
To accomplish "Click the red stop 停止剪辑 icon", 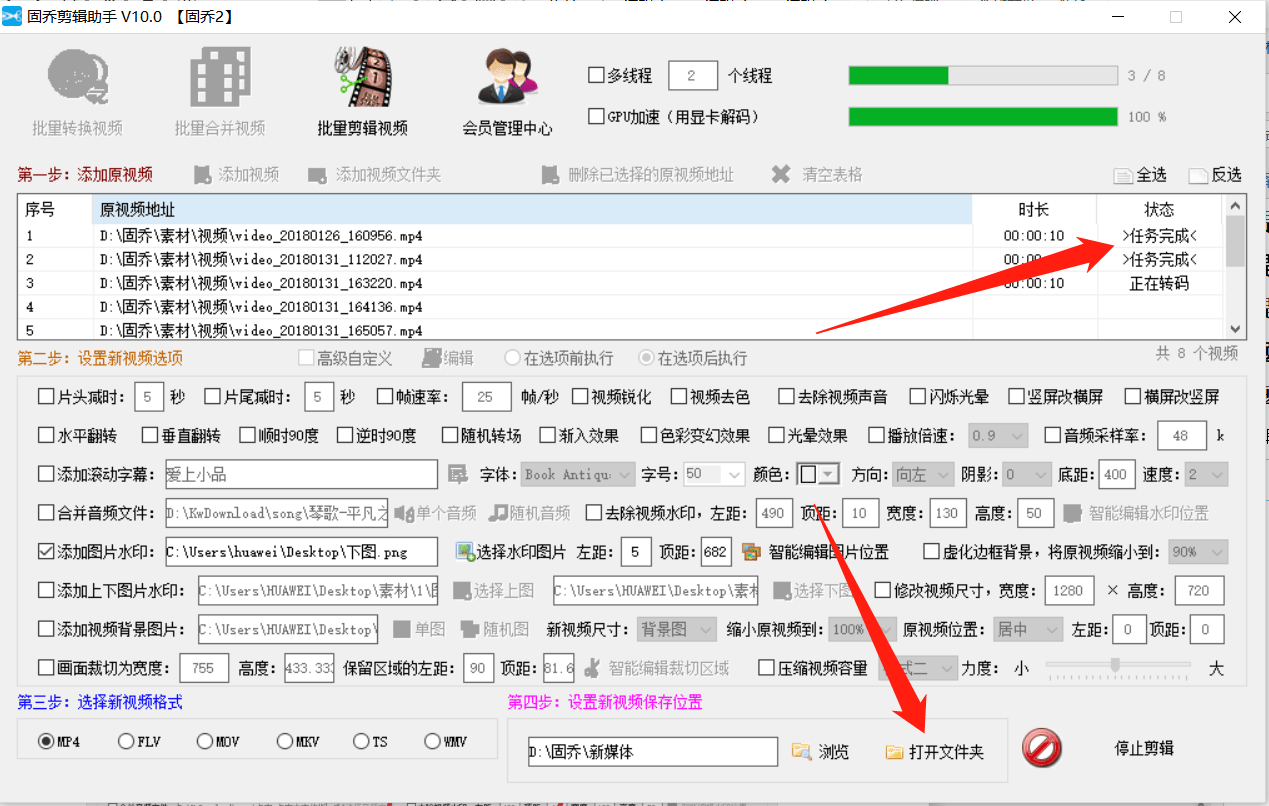I will pyautogui.click(x=1041, y=748).
